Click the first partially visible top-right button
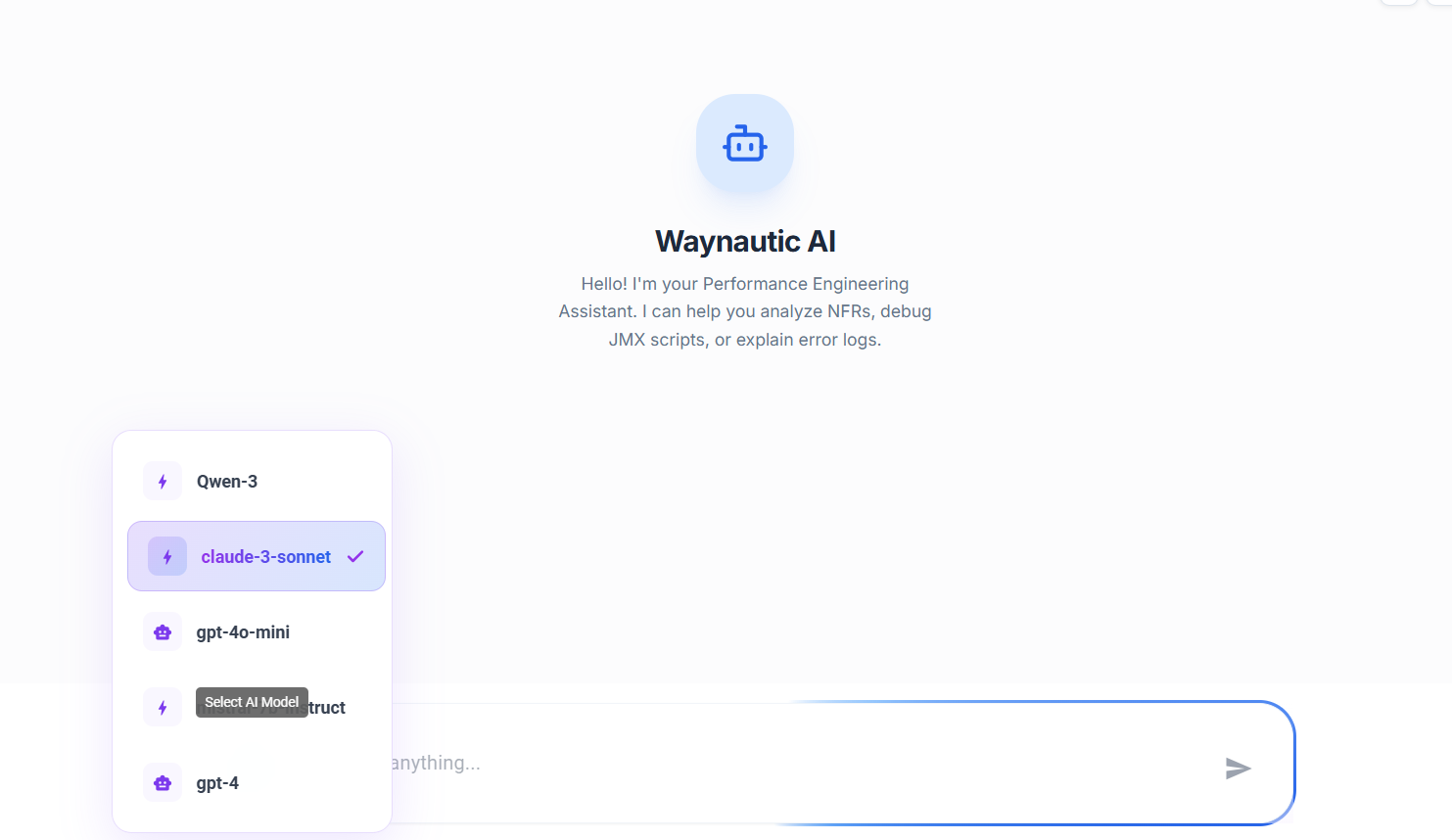This screenshot has width=1452, height=840. click(1398, 2)
